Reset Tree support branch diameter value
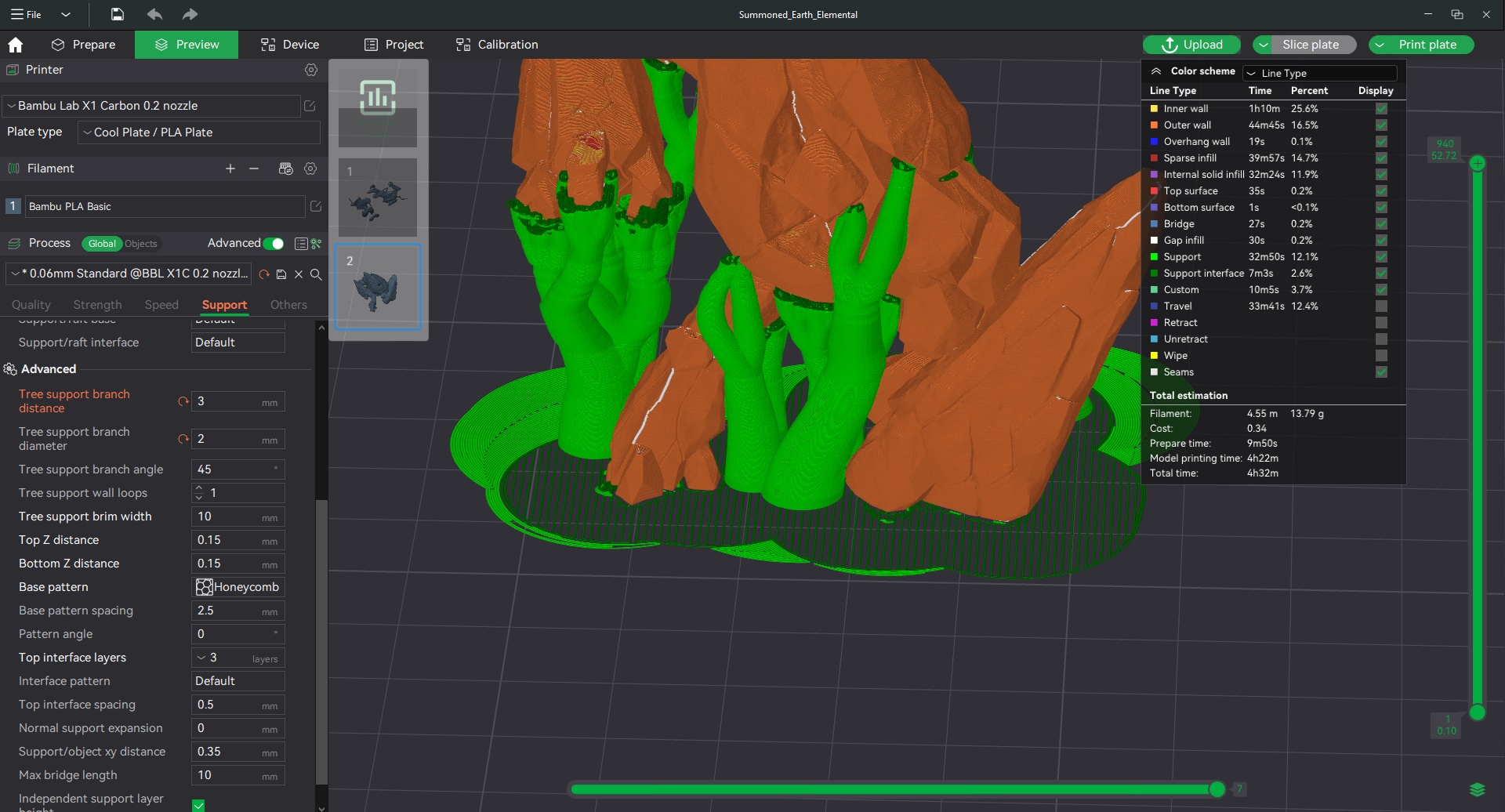 click(183, 439)
